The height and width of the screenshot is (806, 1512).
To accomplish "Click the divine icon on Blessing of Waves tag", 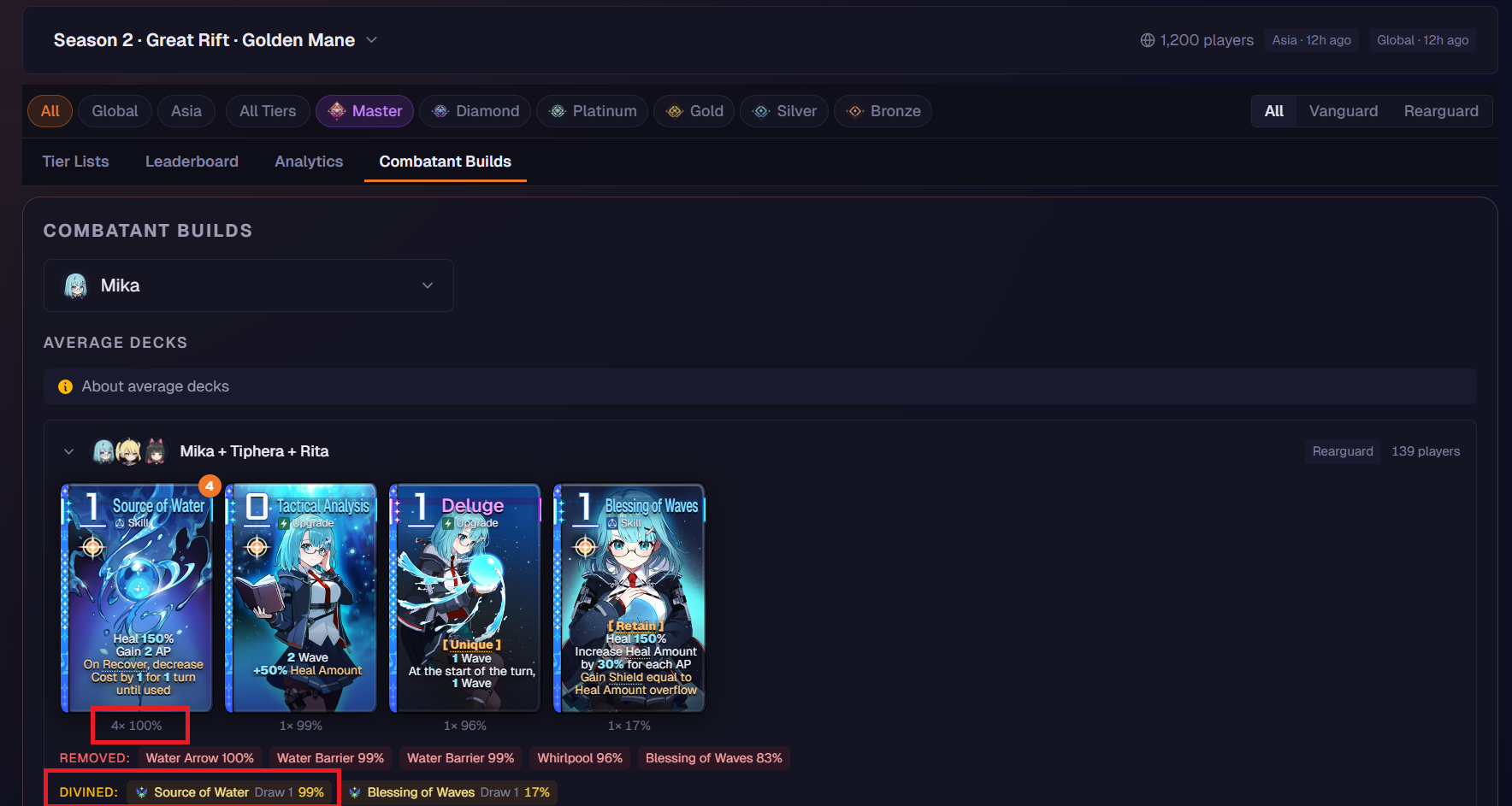I will tap(355, 792).
